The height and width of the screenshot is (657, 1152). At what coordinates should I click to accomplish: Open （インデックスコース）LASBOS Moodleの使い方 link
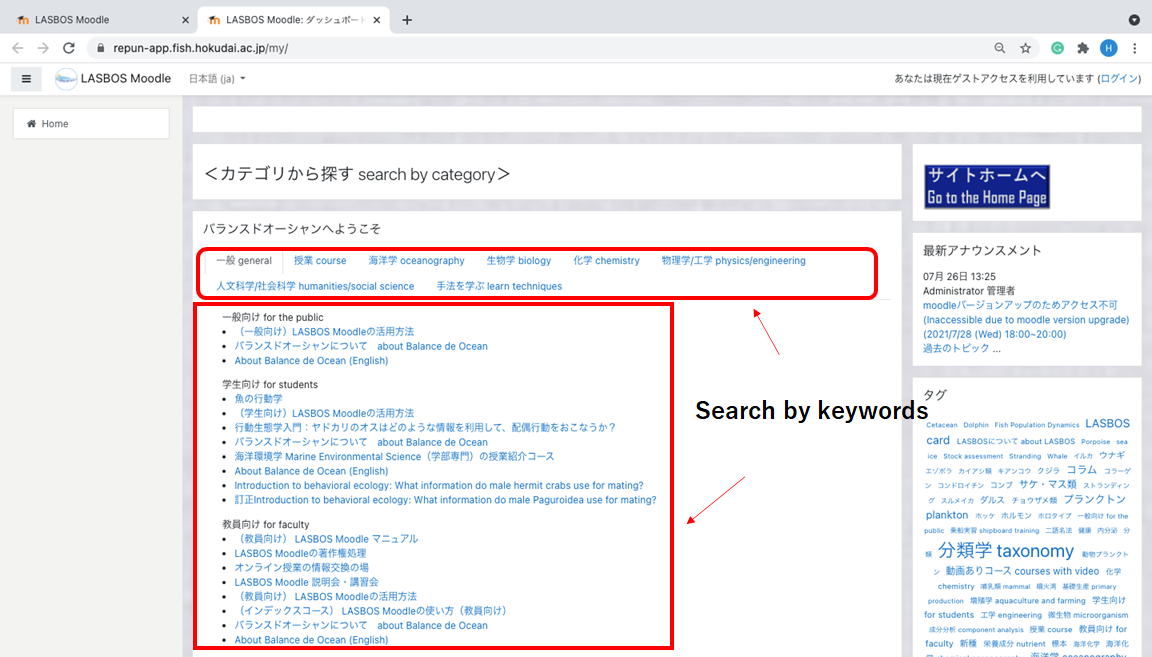[370, 611]
